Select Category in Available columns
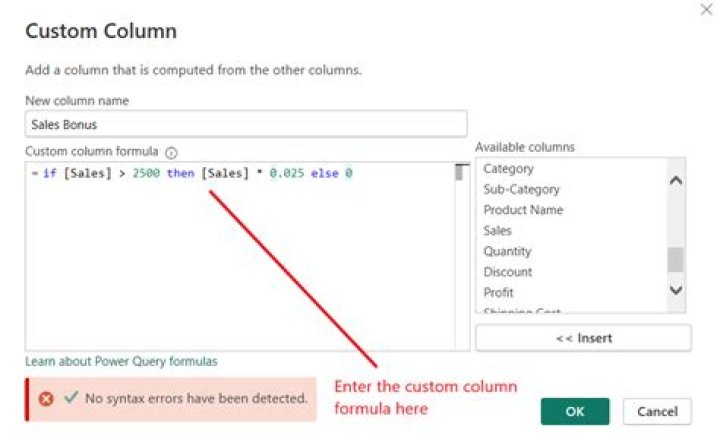 (508, 169)
